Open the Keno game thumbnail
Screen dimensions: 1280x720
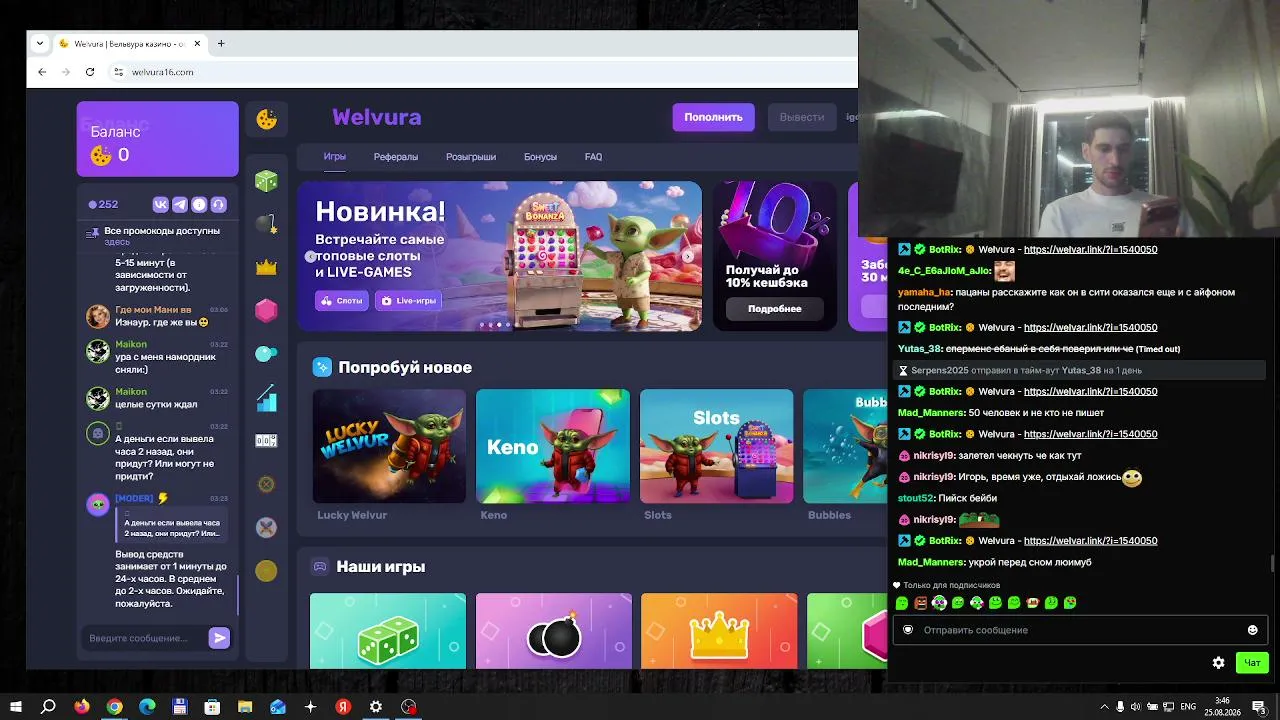click(553, 446)
